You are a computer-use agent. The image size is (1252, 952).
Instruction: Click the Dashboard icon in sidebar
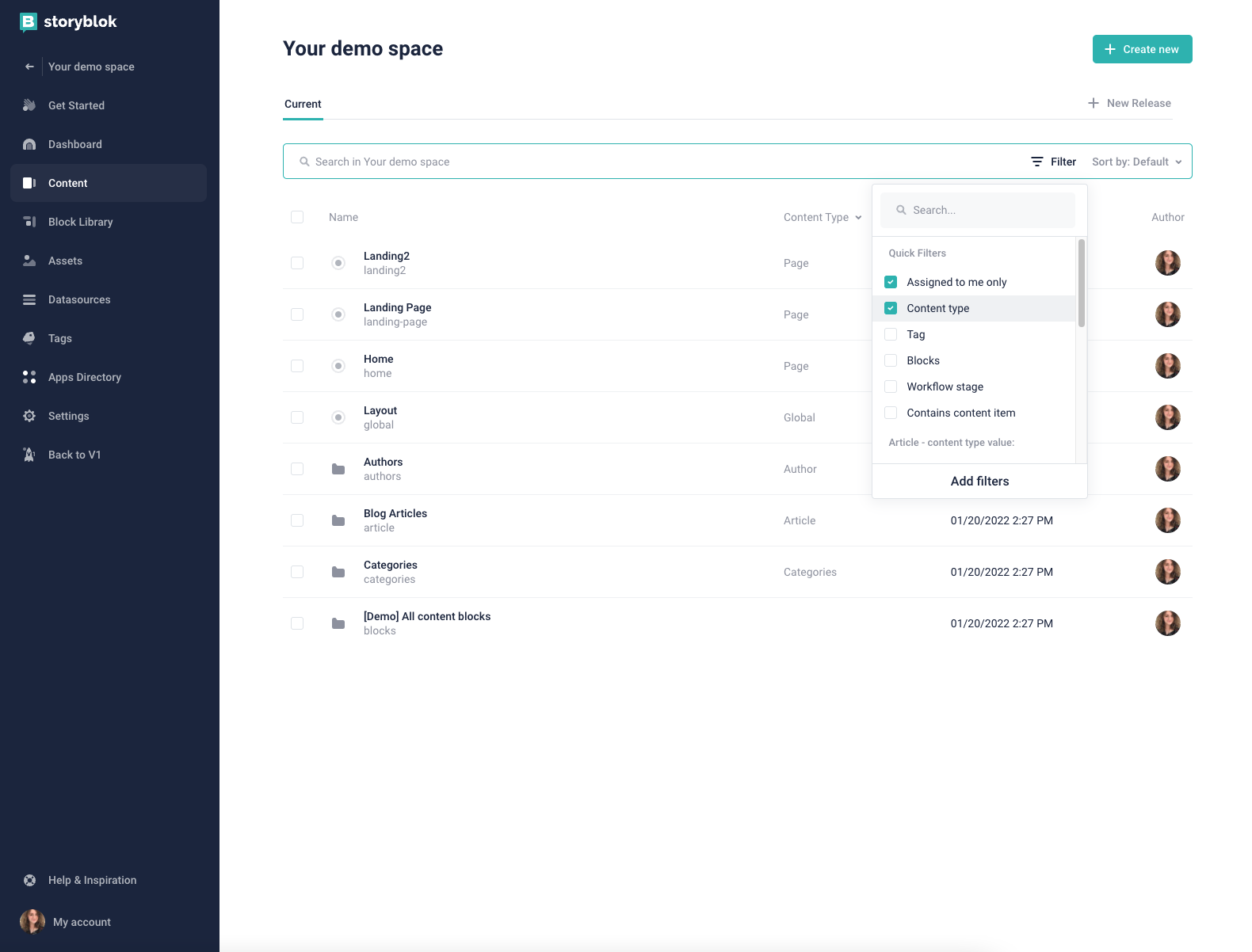[x=29, y=144]
